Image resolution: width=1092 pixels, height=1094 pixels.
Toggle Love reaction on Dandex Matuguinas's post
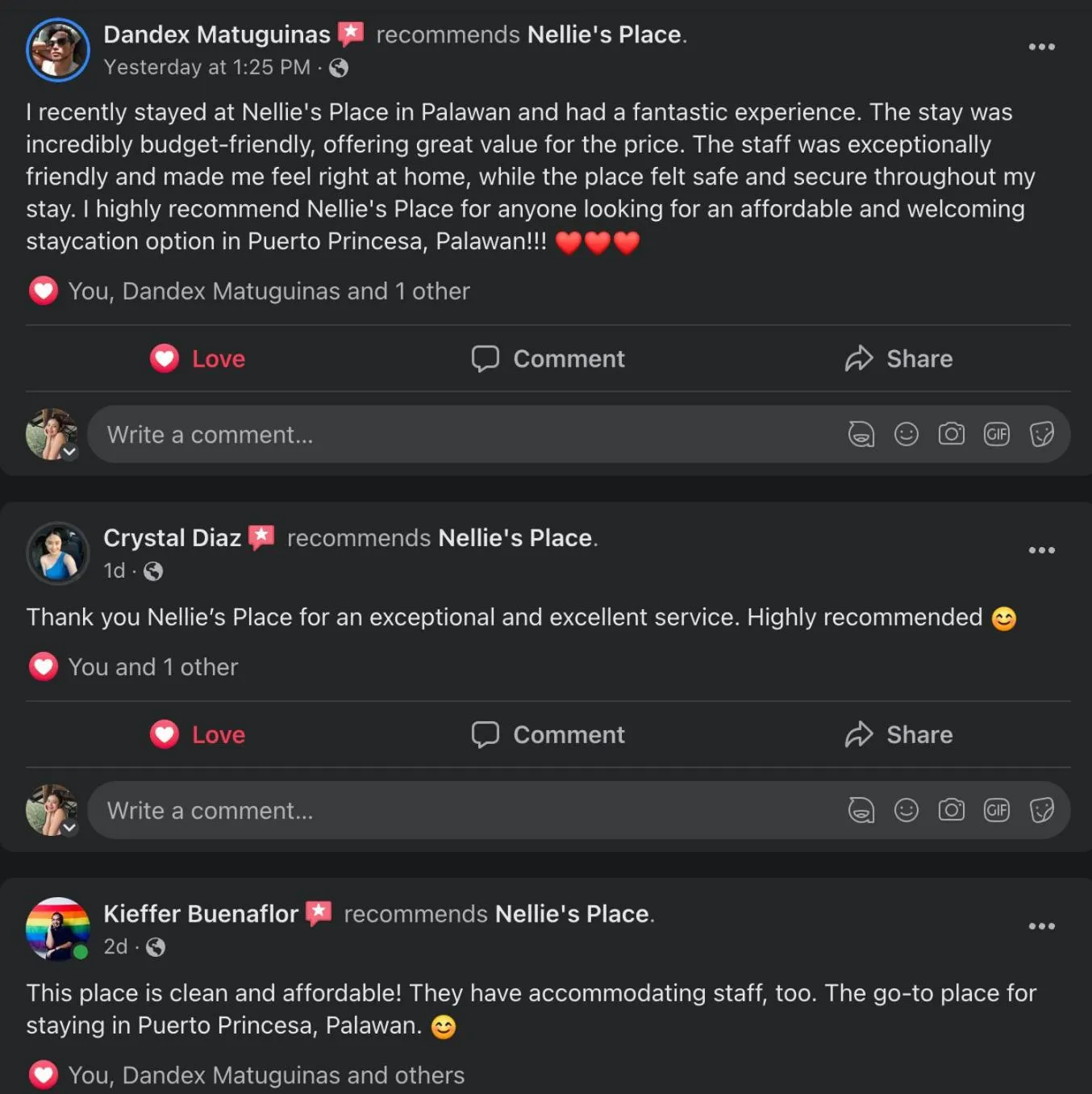coord(198,358)
